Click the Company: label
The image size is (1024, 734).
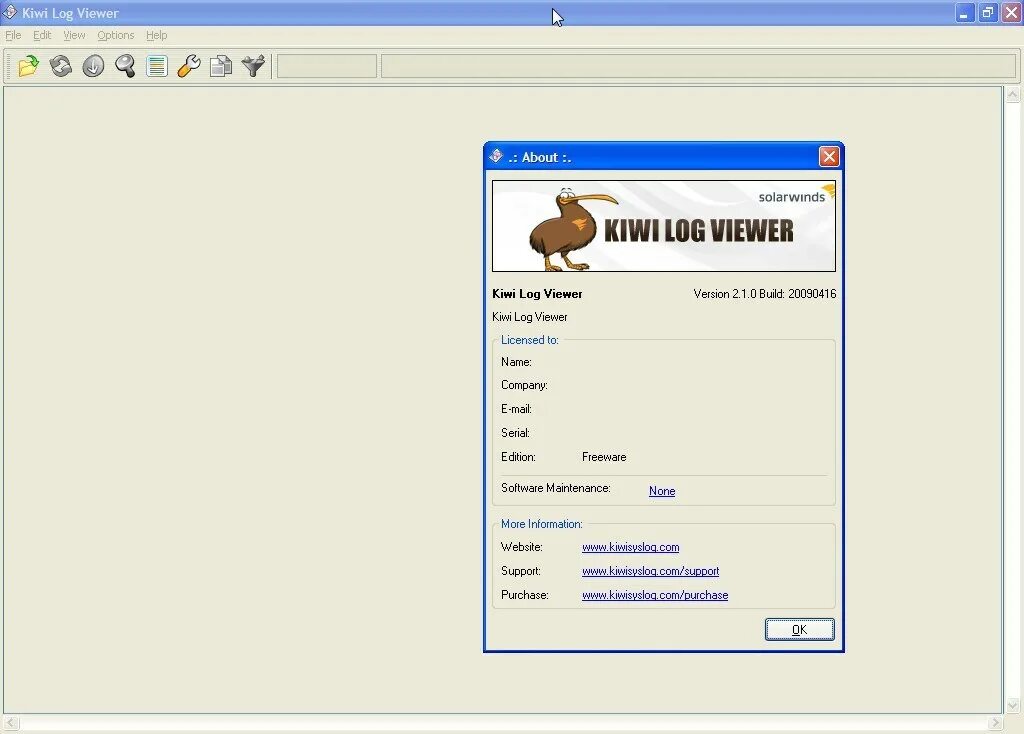pyautogui.click(x=524, y=385)
